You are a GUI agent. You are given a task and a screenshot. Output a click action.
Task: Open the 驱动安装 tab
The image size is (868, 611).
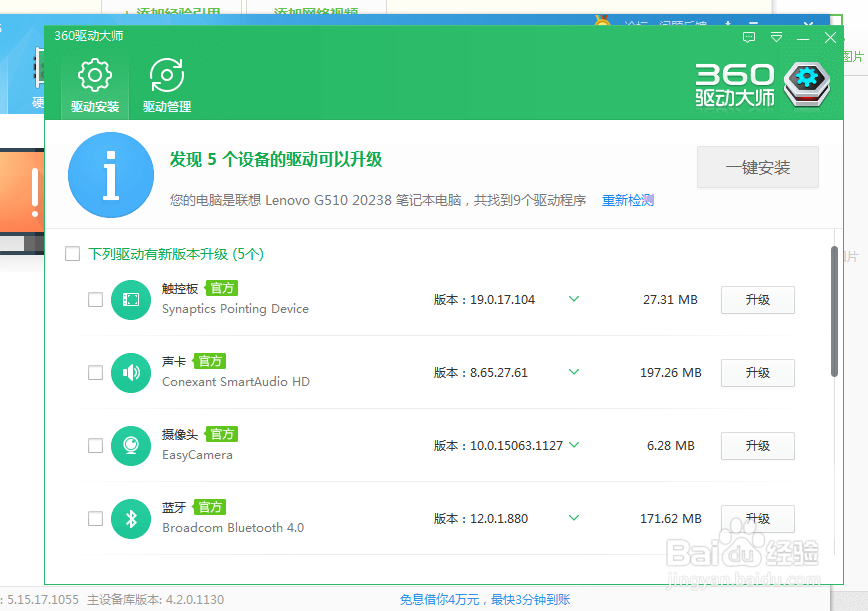click(x=95, y=86)
